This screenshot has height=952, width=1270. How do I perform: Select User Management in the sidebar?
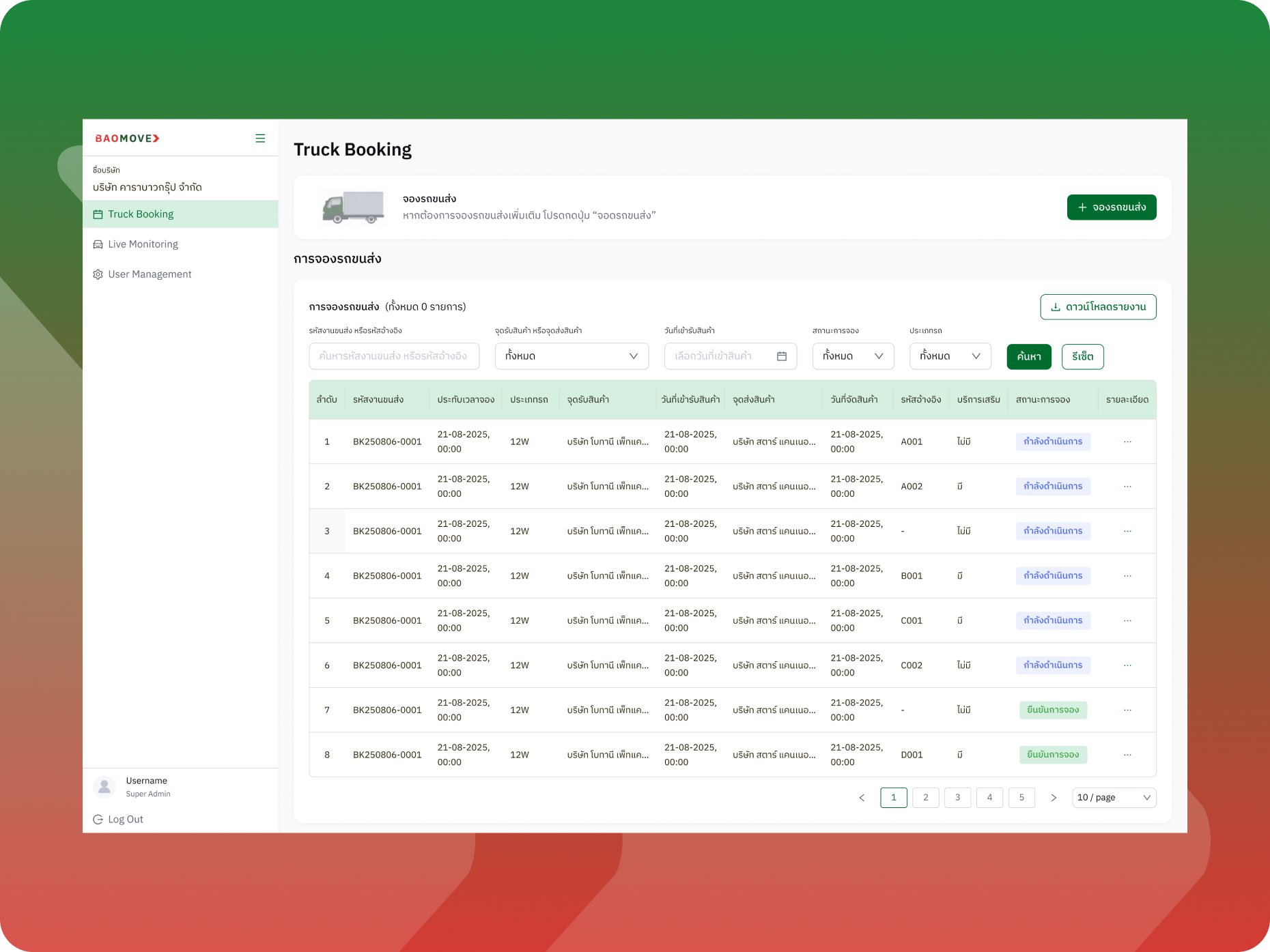click(150, 274)
